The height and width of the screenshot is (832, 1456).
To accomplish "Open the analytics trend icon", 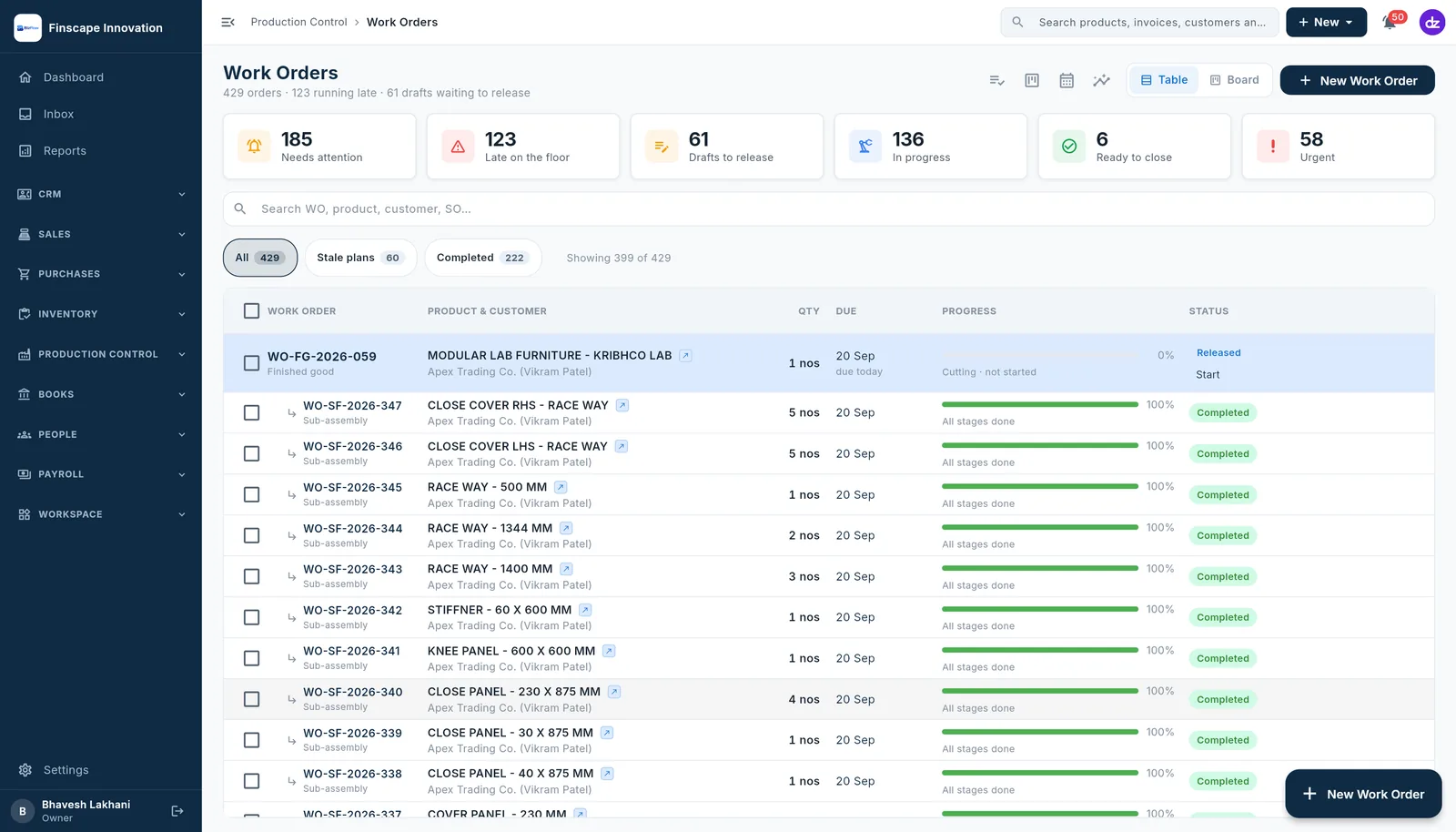I will (1101, 80).
